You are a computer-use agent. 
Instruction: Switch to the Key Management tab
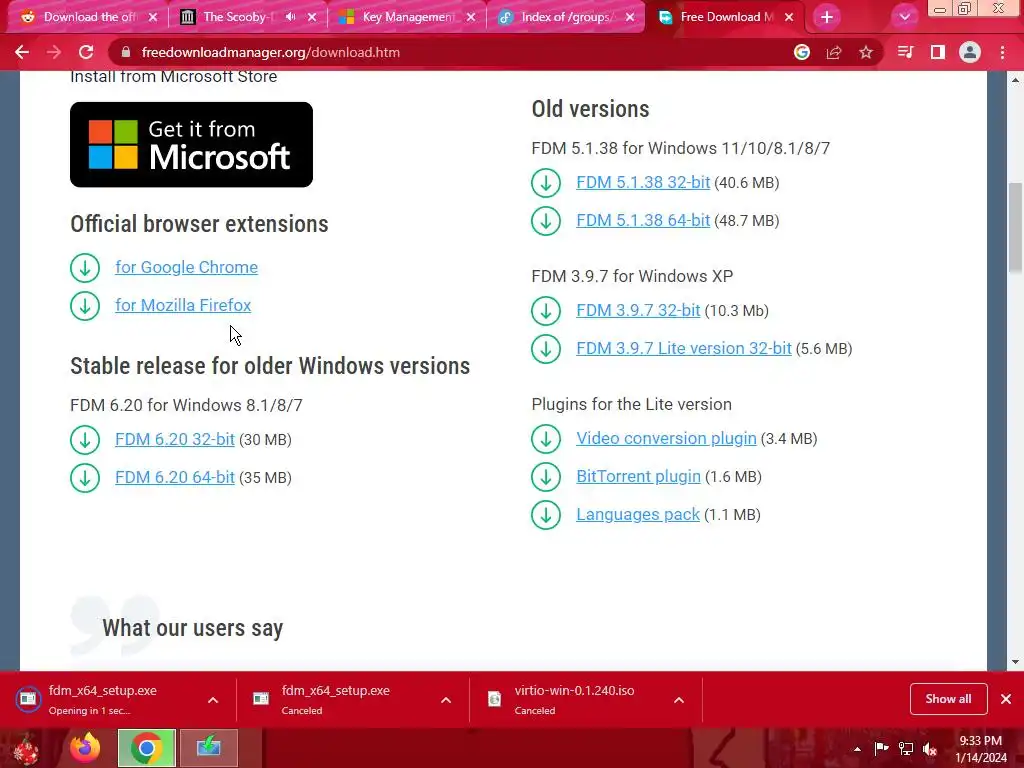408,17
